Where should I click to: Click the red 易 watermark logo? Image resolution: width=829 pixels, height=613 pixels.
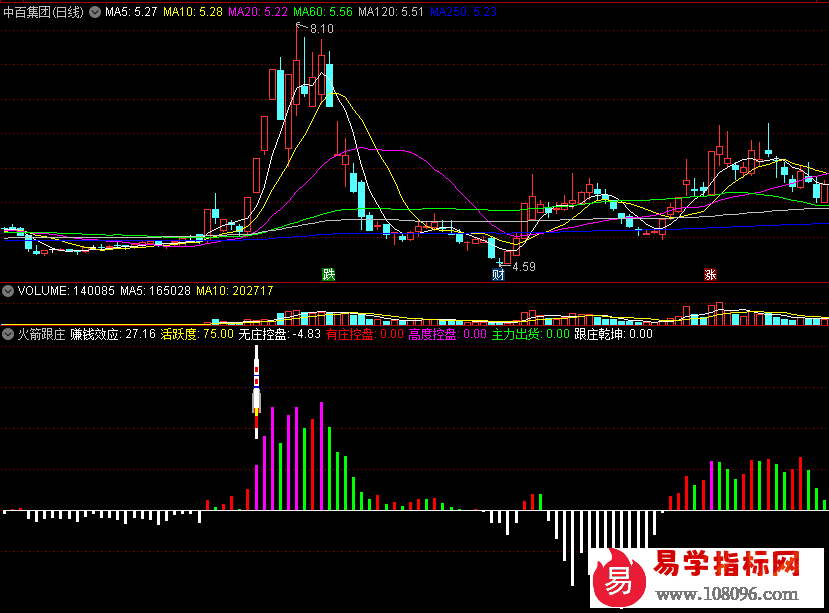tap(619, 579)
